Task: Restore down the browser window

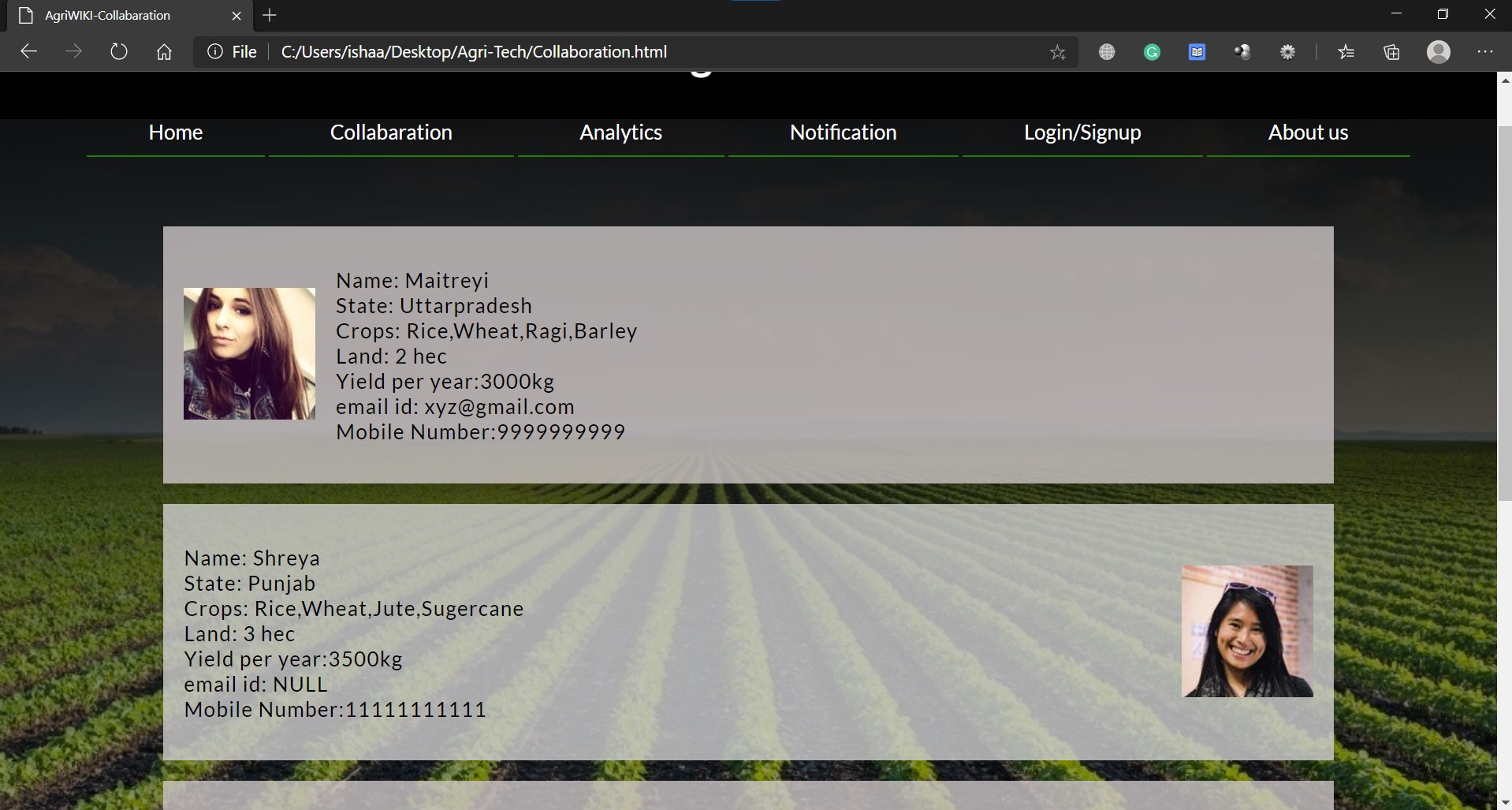Action: pyautogui.click(x=1443, y=14)
